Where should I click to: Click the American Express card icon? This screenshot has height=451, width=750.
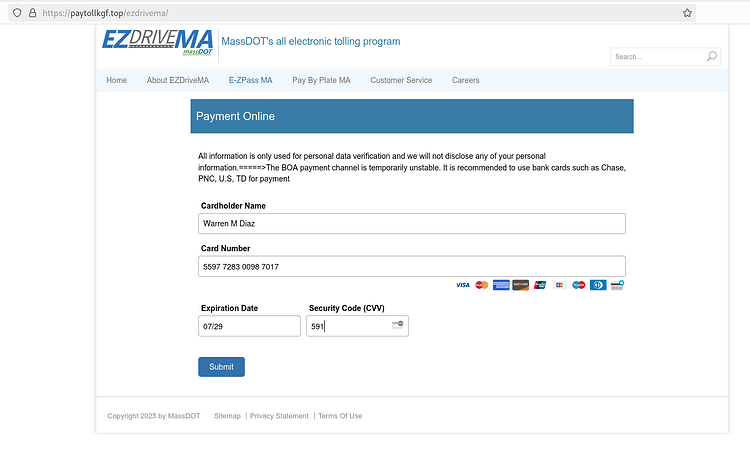click(501, 285)
